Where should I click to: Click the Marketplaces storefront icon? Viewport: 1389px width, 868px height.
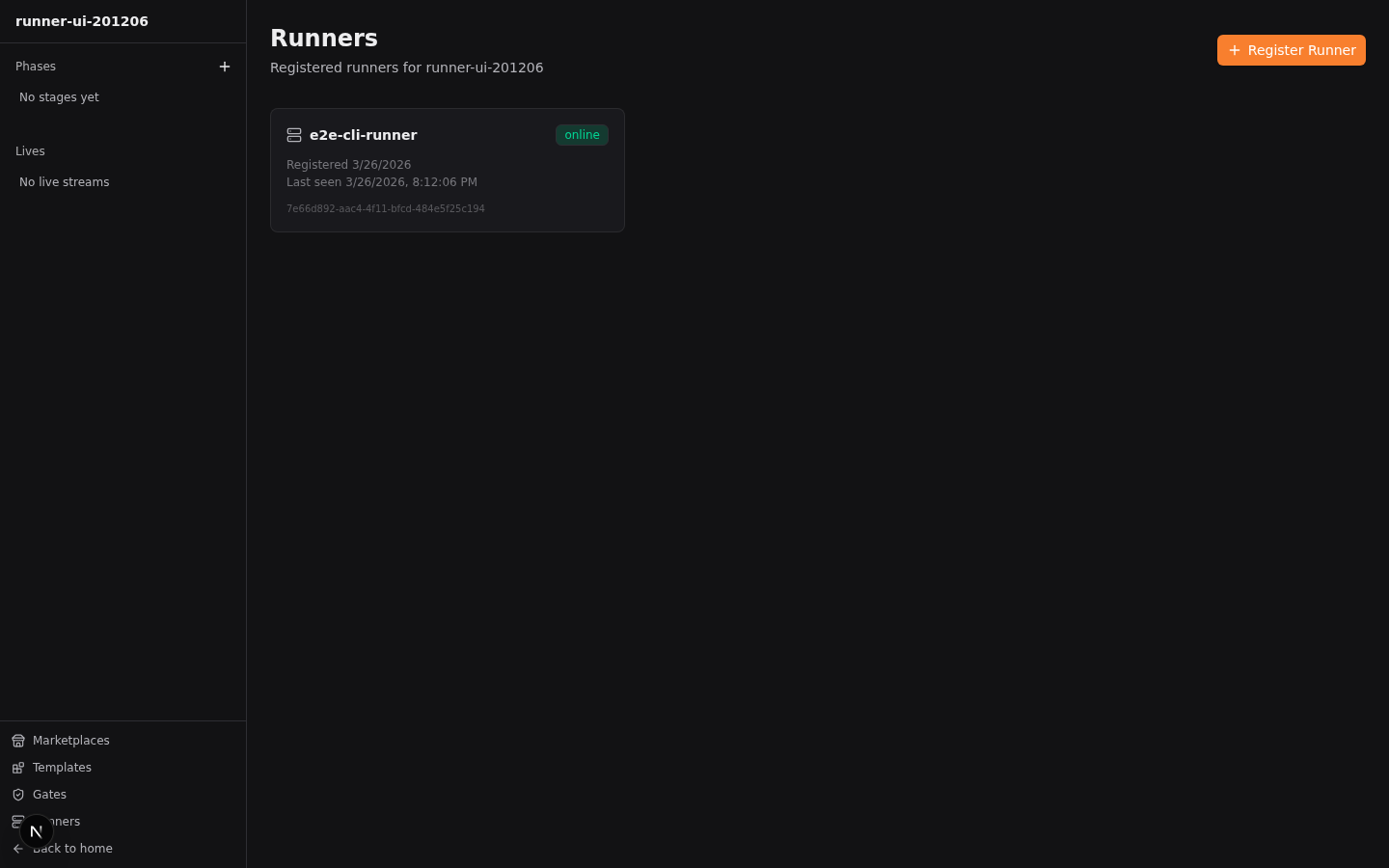click(x=18, y=741)
